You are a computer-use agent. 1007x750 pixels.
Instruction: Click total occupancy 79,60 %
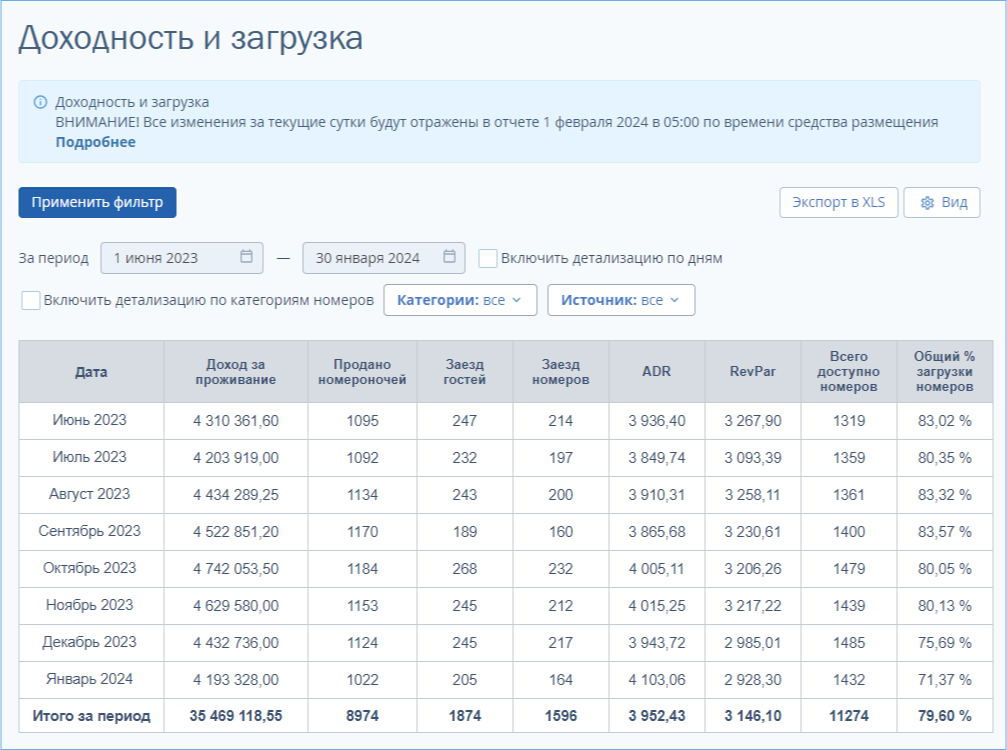(945, 716)
